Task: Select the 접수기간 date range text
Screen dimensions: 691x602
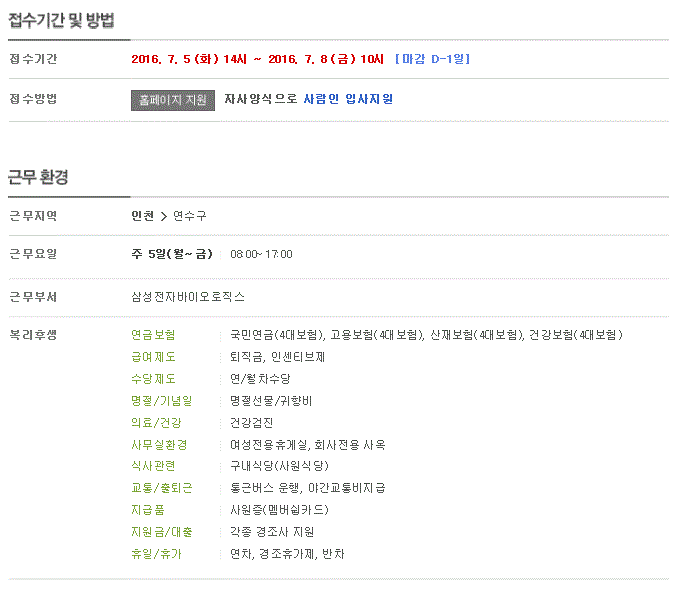Action: 257,59
